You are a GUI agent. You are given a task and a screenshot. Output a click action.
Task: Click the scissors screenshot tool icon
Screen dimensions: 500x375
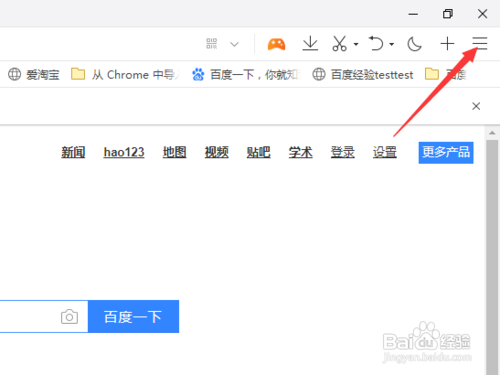339,44
